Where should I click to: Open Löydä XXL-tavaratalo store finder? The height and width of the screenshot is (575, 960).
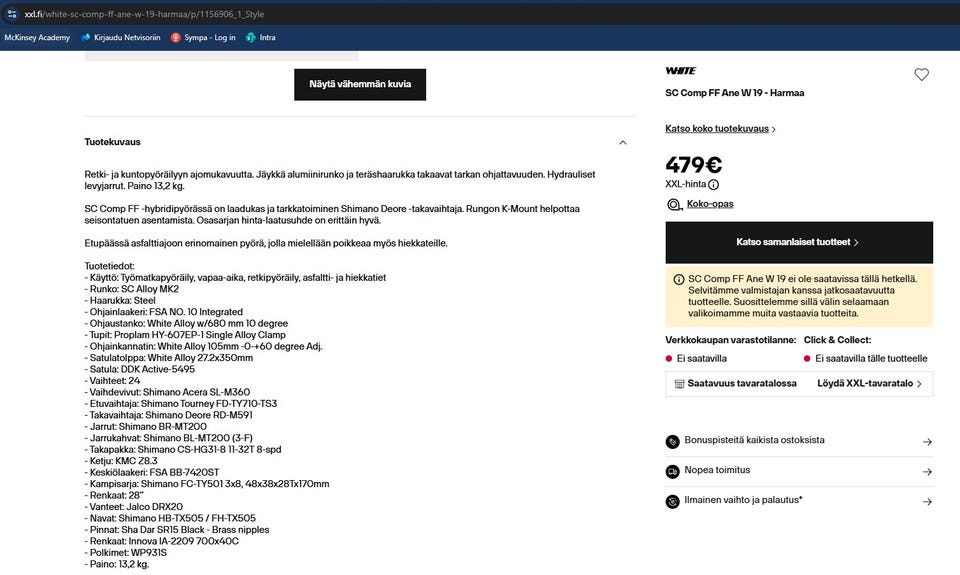tap(869, 383)
